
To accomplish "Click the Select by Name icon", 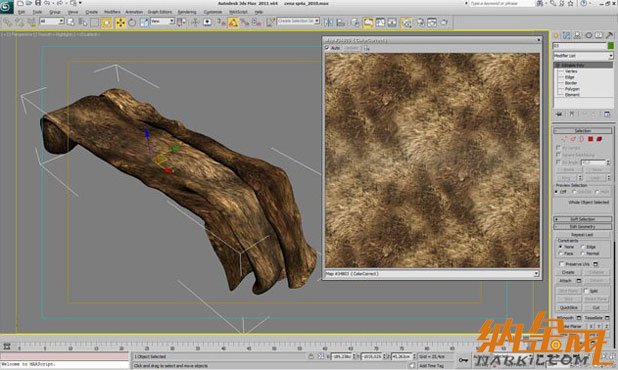I will 82,22.
